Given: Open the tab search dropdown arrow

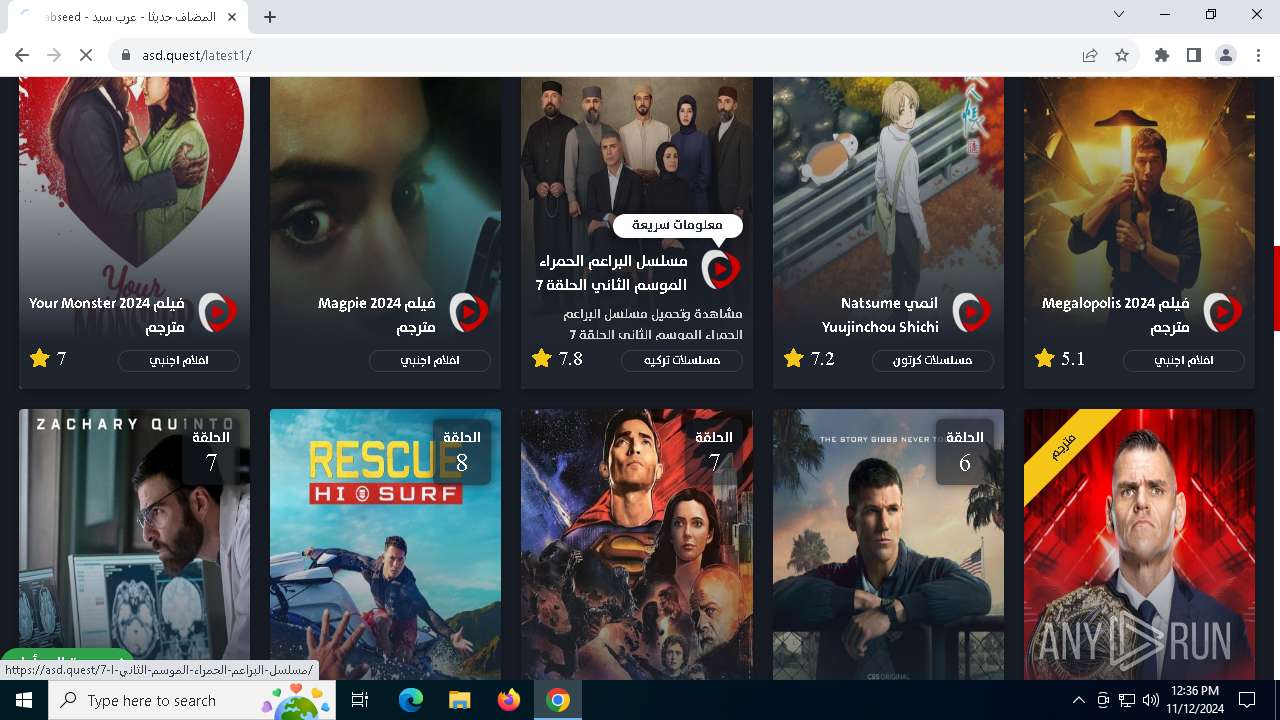Looking at the screenshot, I should point(1119,15).
